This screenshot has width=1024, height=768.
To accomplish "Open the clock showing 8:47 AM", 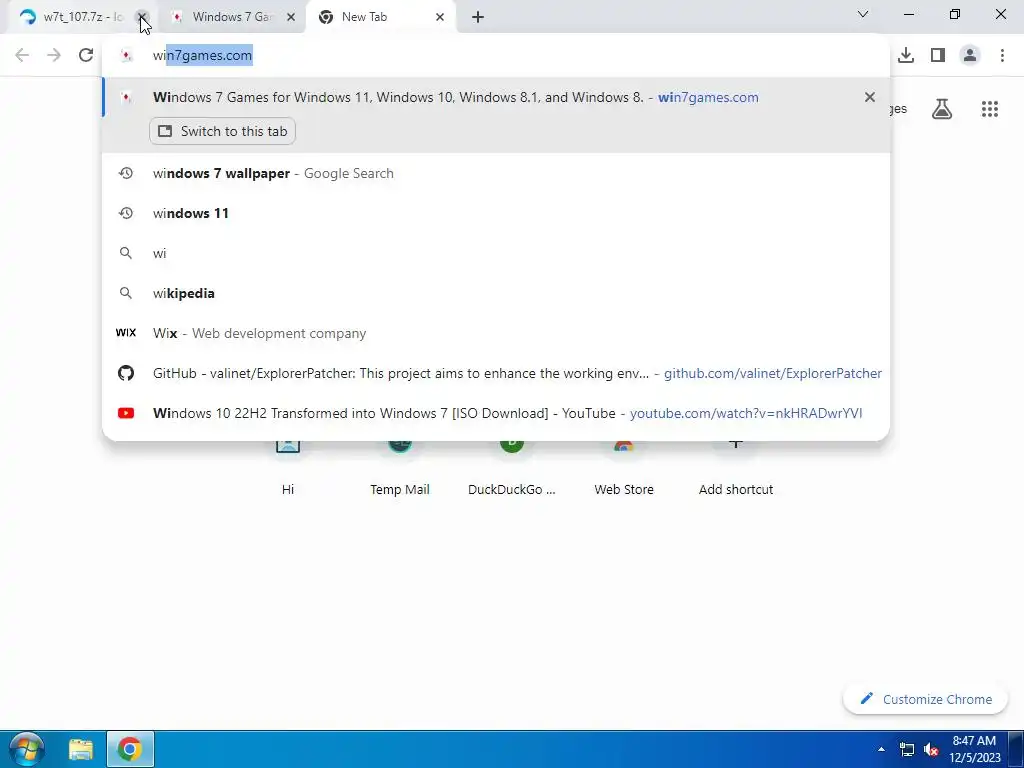I will point(974,749).
